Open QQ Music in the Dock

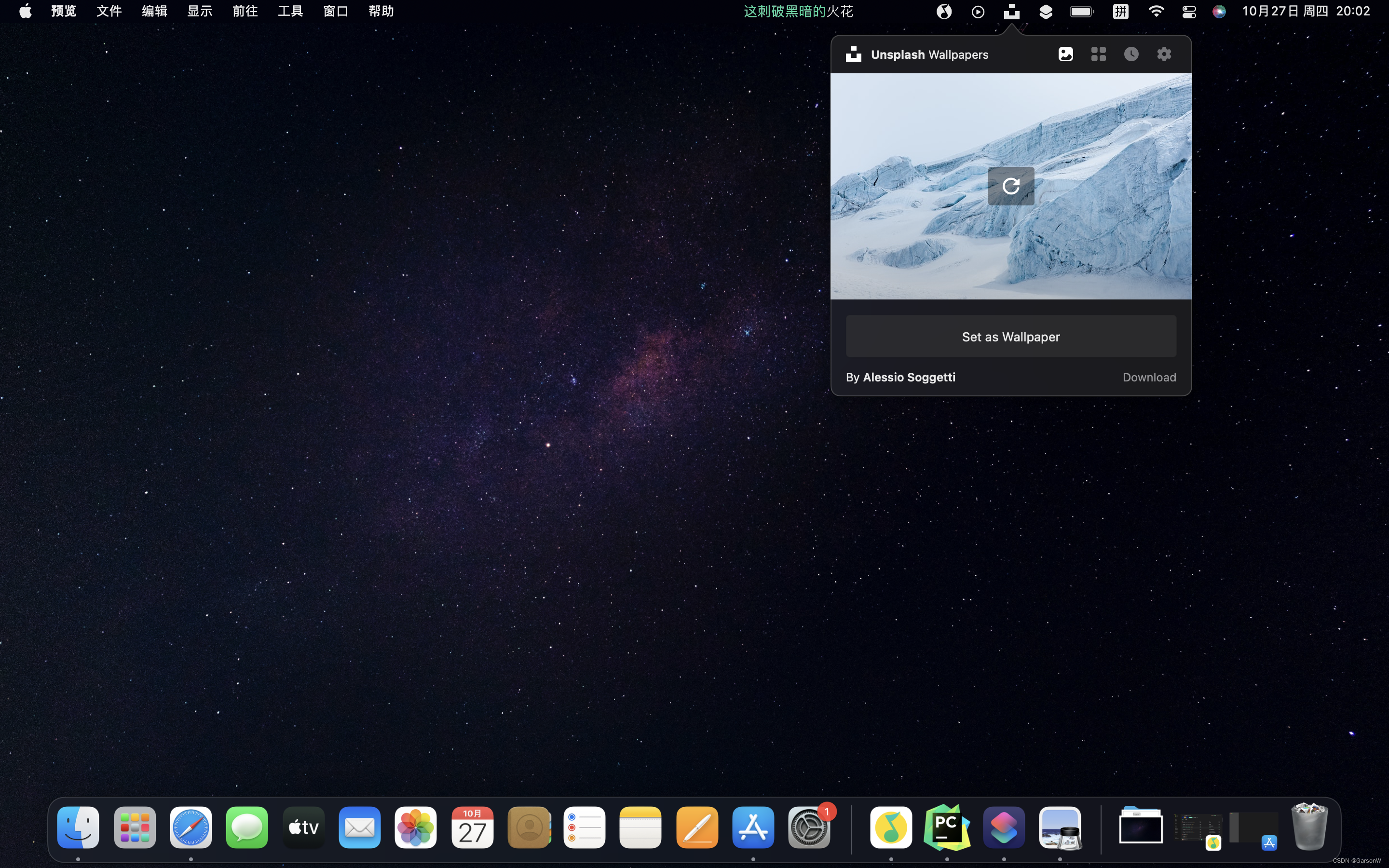(891, 827)
